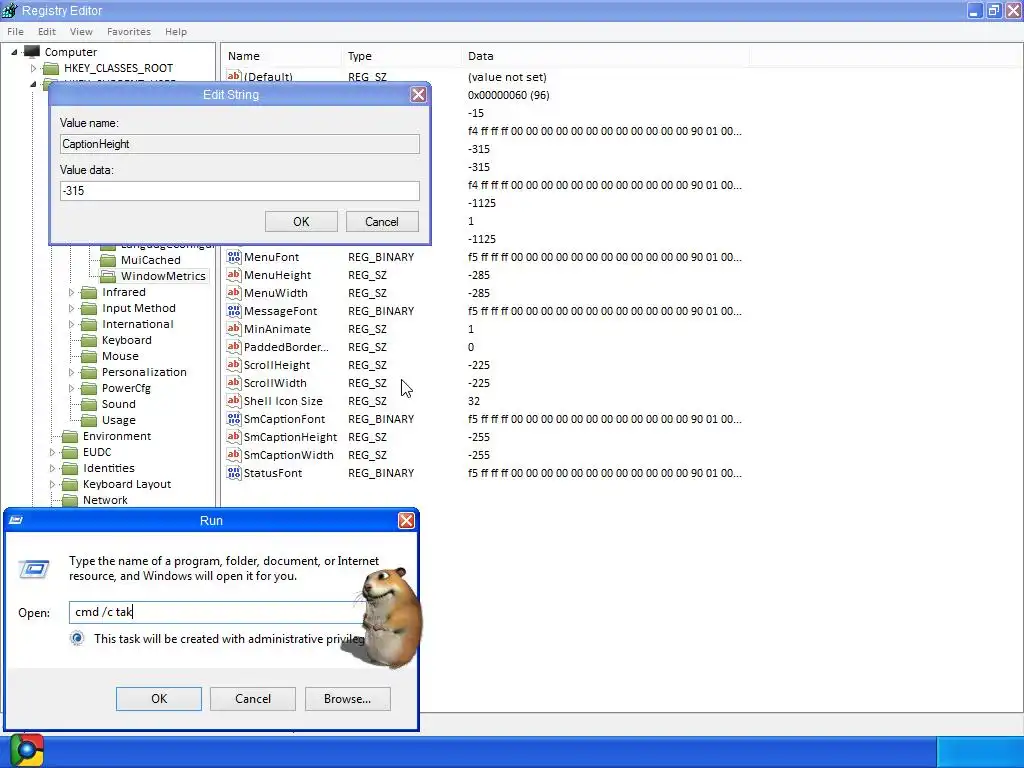Sort by the Type column header

point(400,56)
